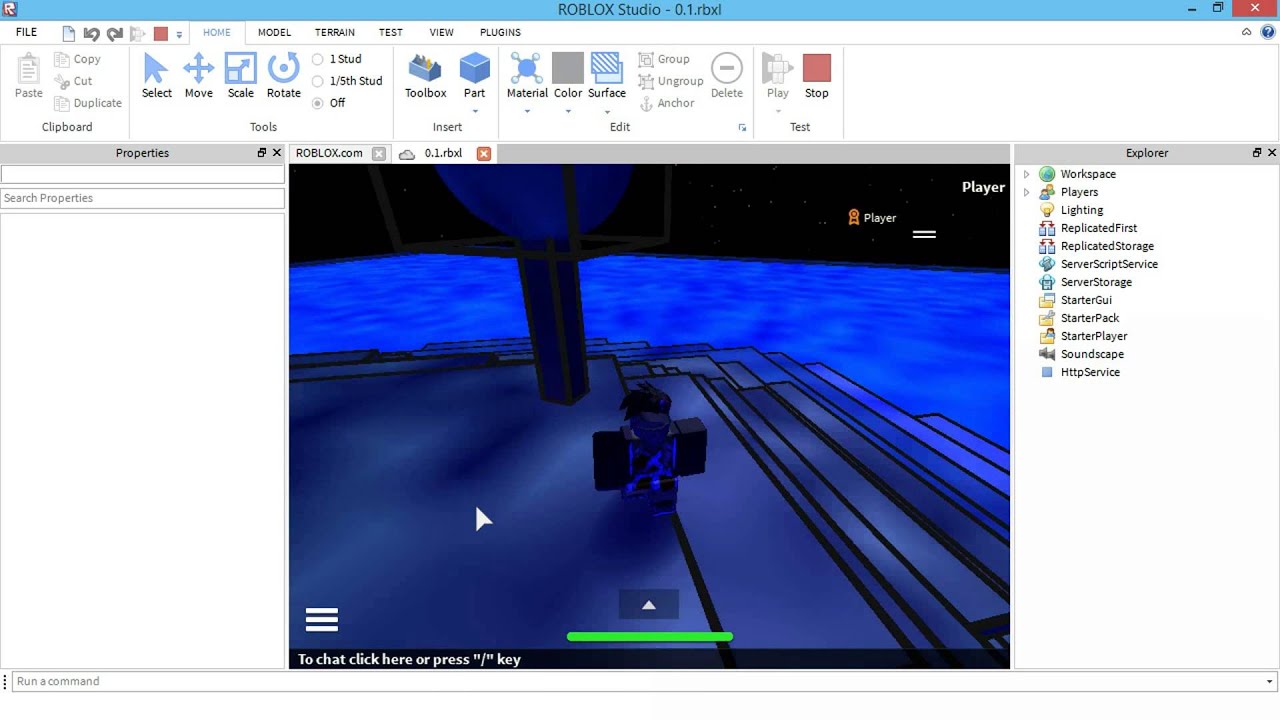Click New file icon in quick access toolbar
This screenshot has height=720, width=1280.
tap(69, 33)
